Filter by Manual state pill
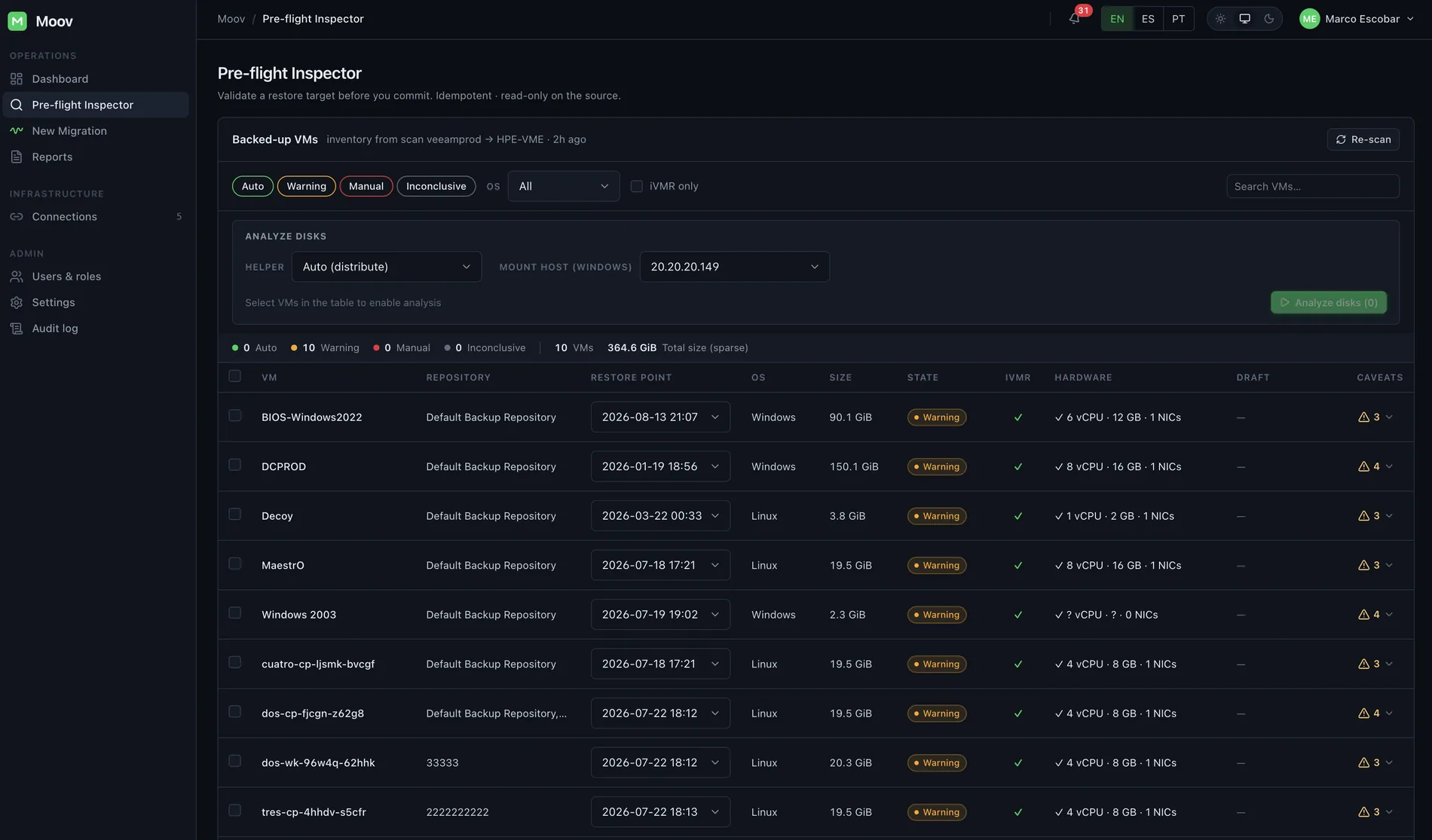Viewport: 1432px width, 840px height. [366, 186]
